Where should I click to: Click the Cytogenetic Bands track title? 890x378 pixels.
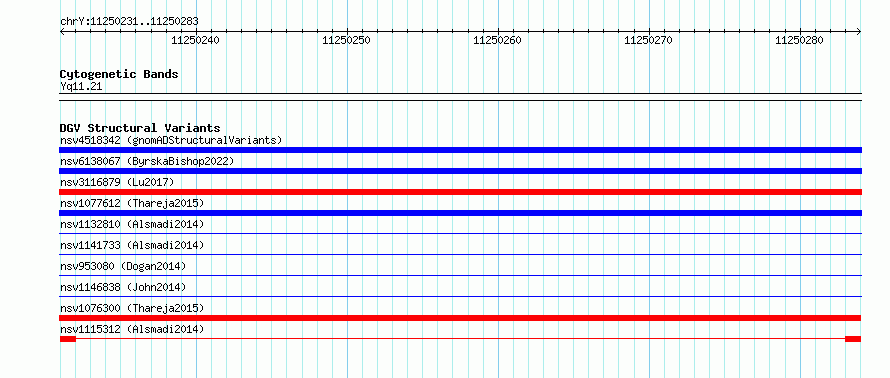tap(119, 74)
